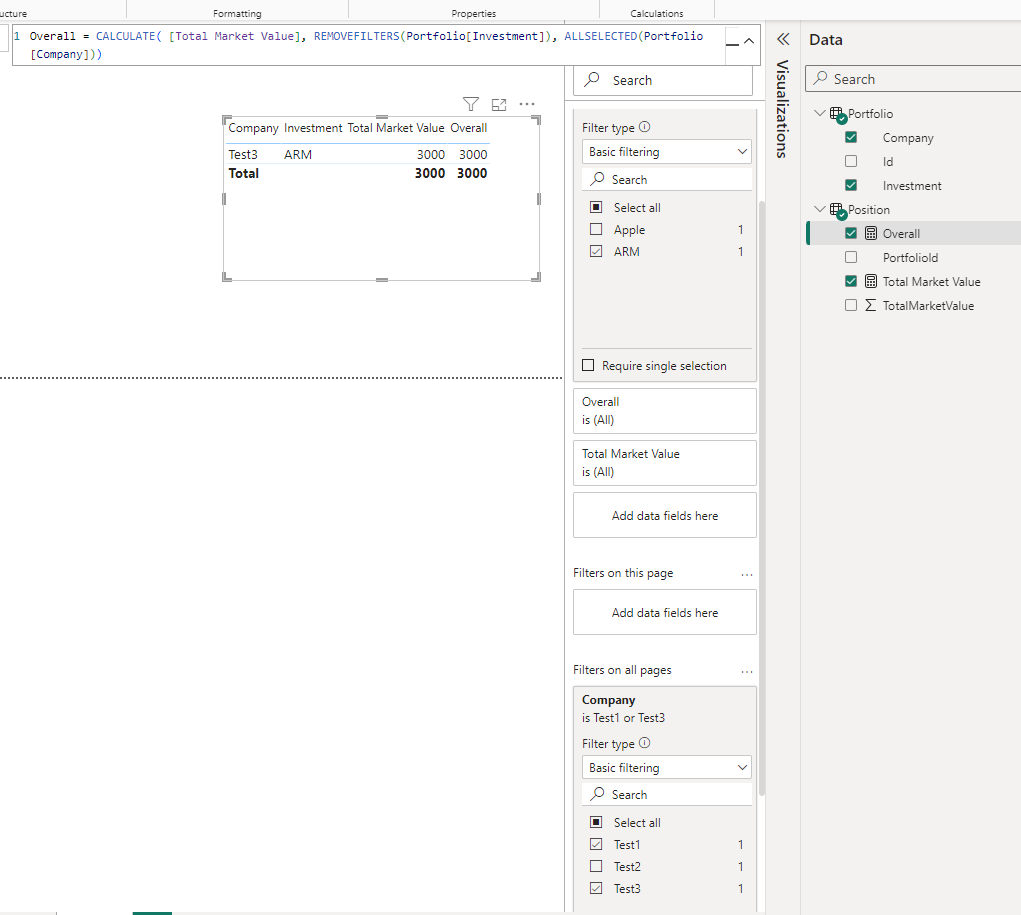
Task: Check Test2 in Company filter
Action: (596, 867)
